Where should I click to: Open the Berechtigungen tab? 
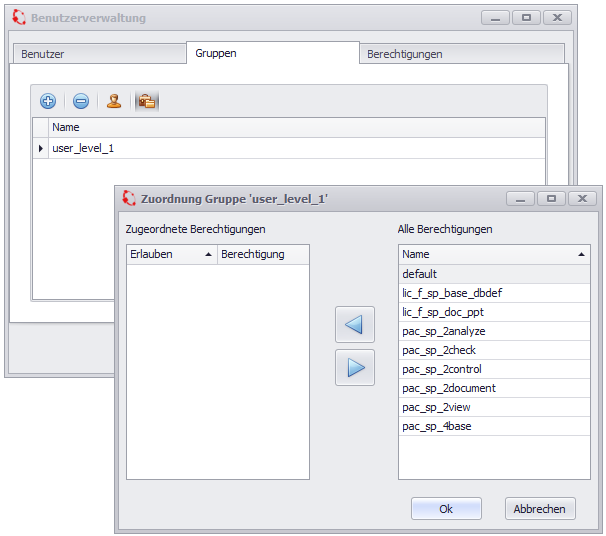point(404,54)
